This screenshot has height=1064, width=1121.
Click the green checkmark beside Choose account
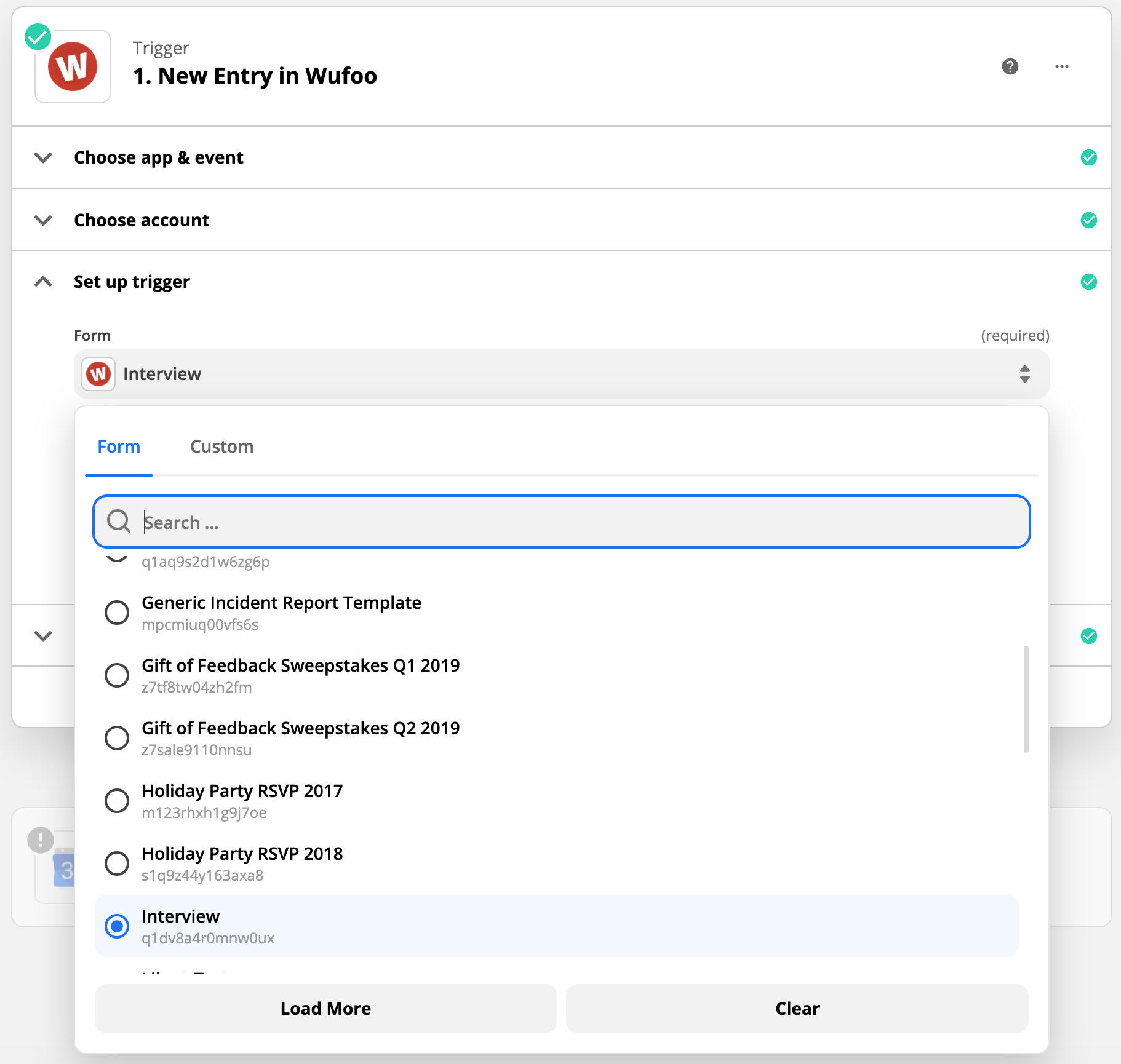tap(1088, 220)
